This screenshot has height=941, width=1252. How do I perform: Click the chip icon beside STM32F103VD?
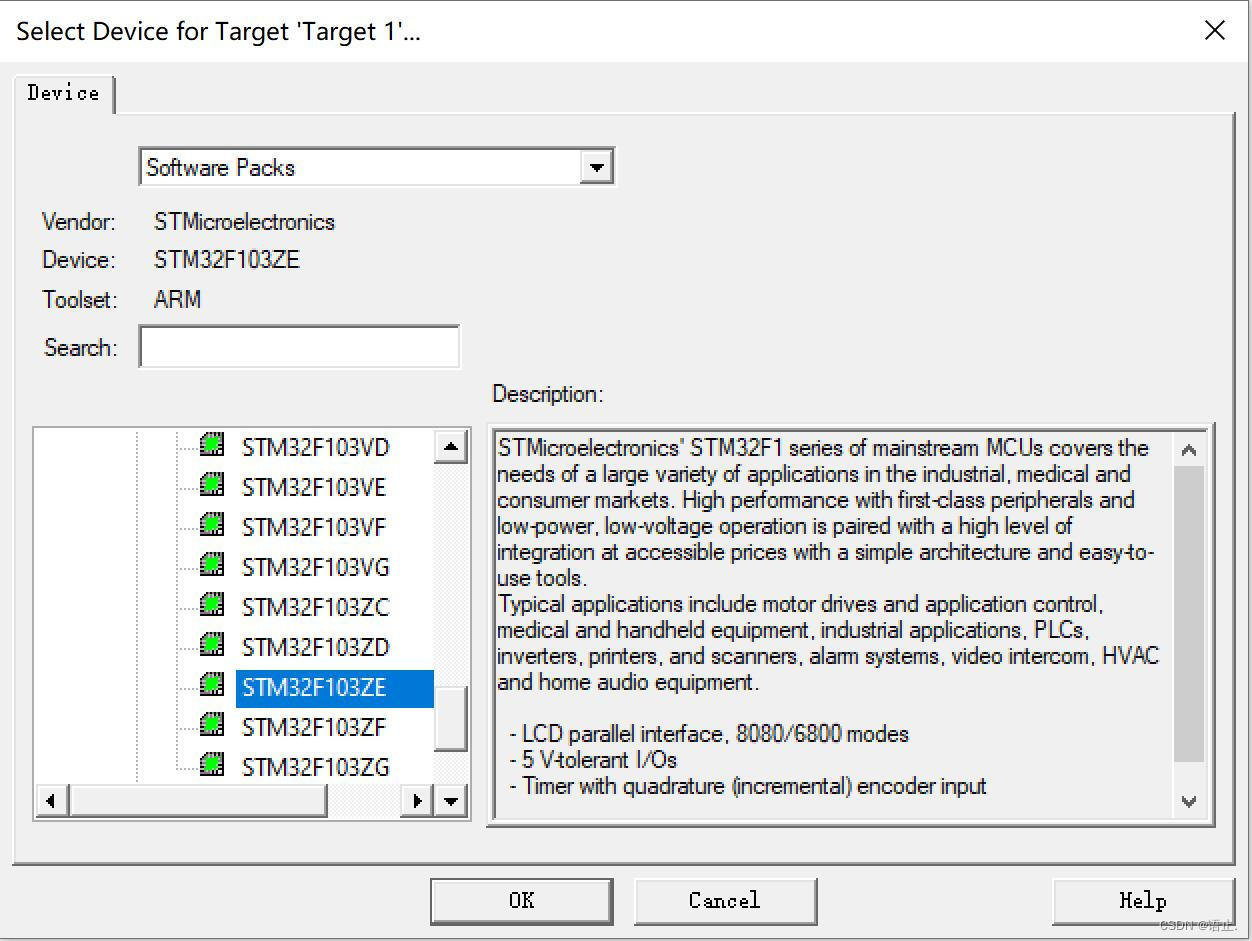click(x=212, y=445)
